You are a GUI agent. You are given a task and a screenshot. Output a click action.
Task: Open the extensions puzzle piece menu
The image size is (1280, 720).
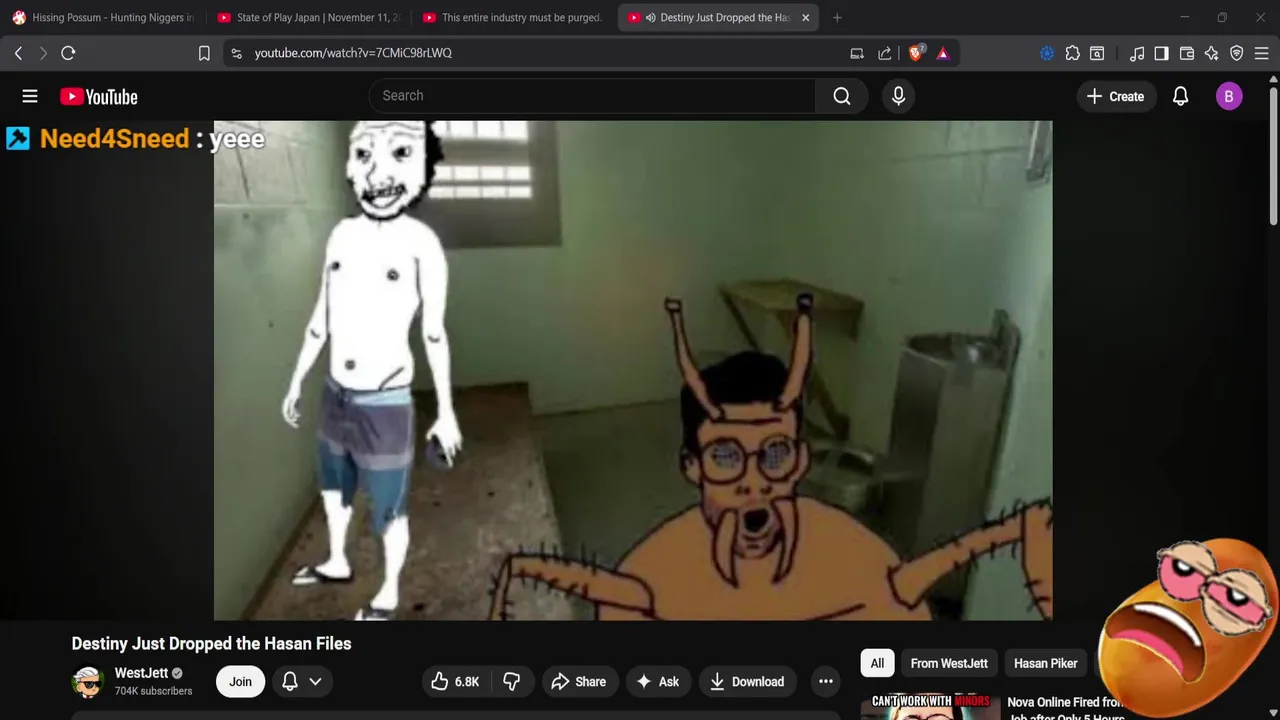(1072, 53)
